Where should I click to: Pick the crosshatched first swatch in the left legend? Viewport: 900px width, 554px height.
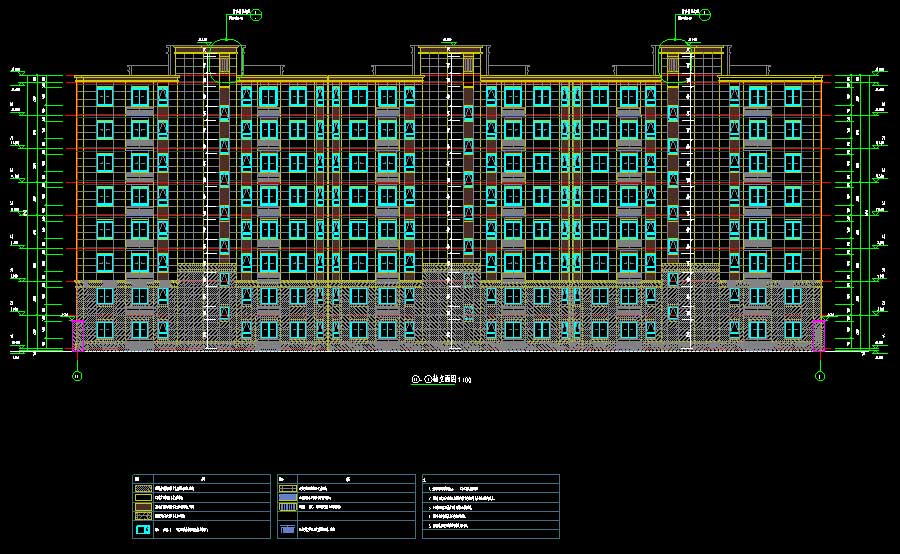[x=143, y=488]
